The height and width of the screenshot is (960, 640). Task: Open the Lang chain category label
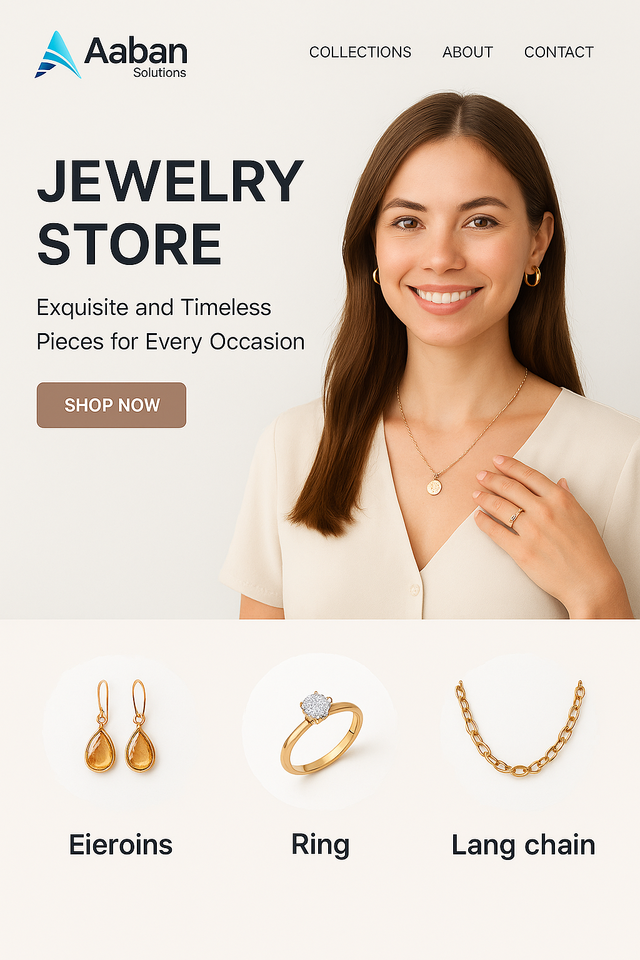[x=523, y=846]
